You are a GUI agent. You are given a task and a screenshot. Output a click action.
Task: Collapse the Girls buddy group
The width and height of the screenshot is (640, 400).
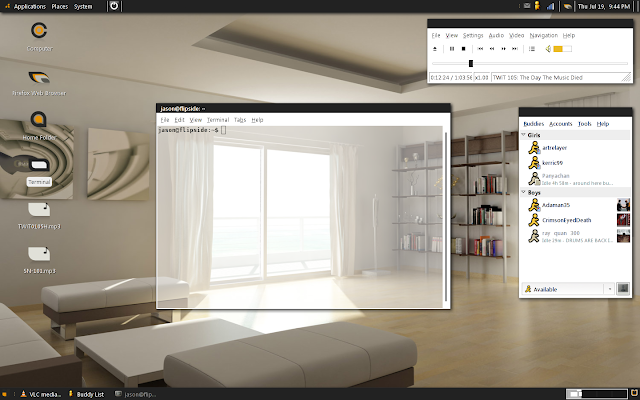523,135
